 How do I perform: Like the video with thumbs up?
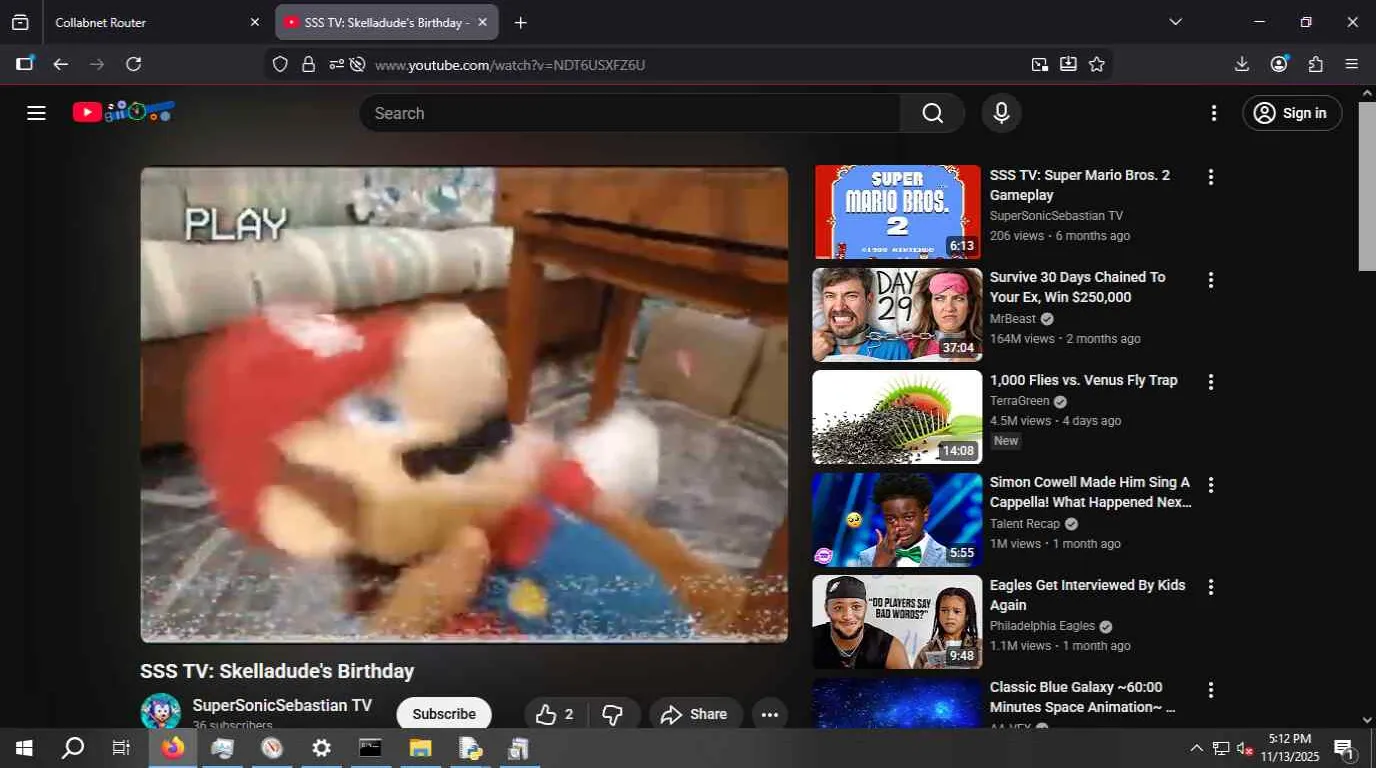555,714
